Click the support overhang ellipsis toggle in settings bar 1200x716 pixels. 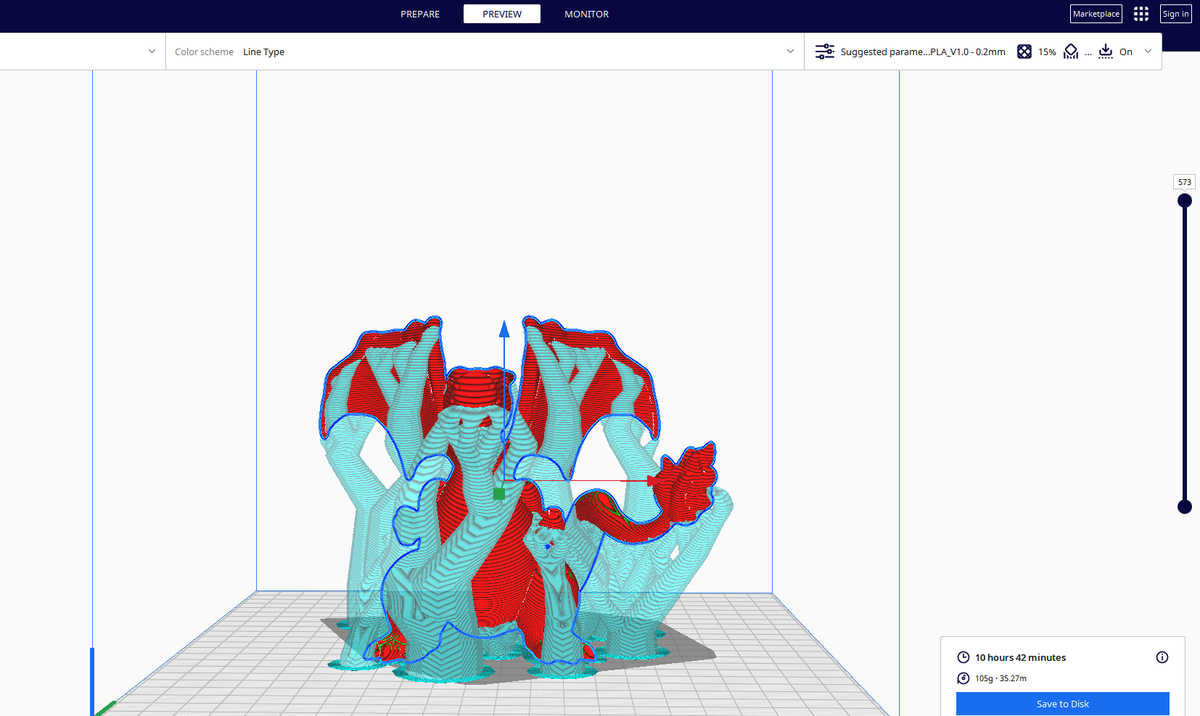click(x=1089, y=51)
